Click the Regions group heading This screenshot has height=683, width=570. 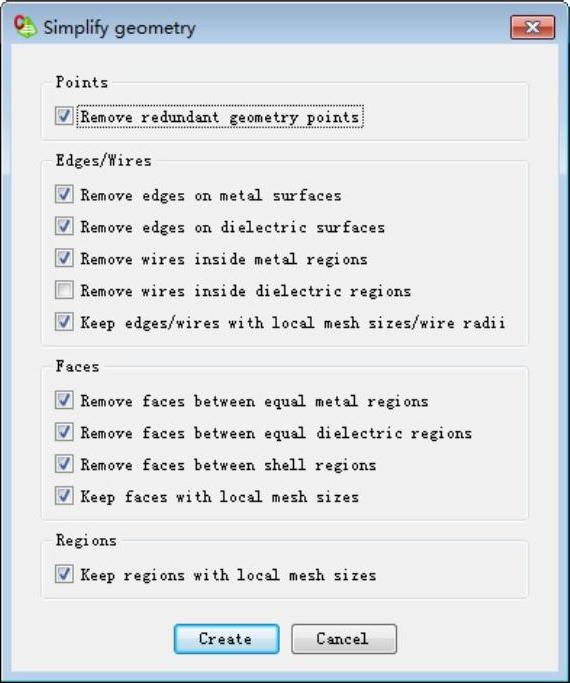pyautogui.click(x=86, y=541)
